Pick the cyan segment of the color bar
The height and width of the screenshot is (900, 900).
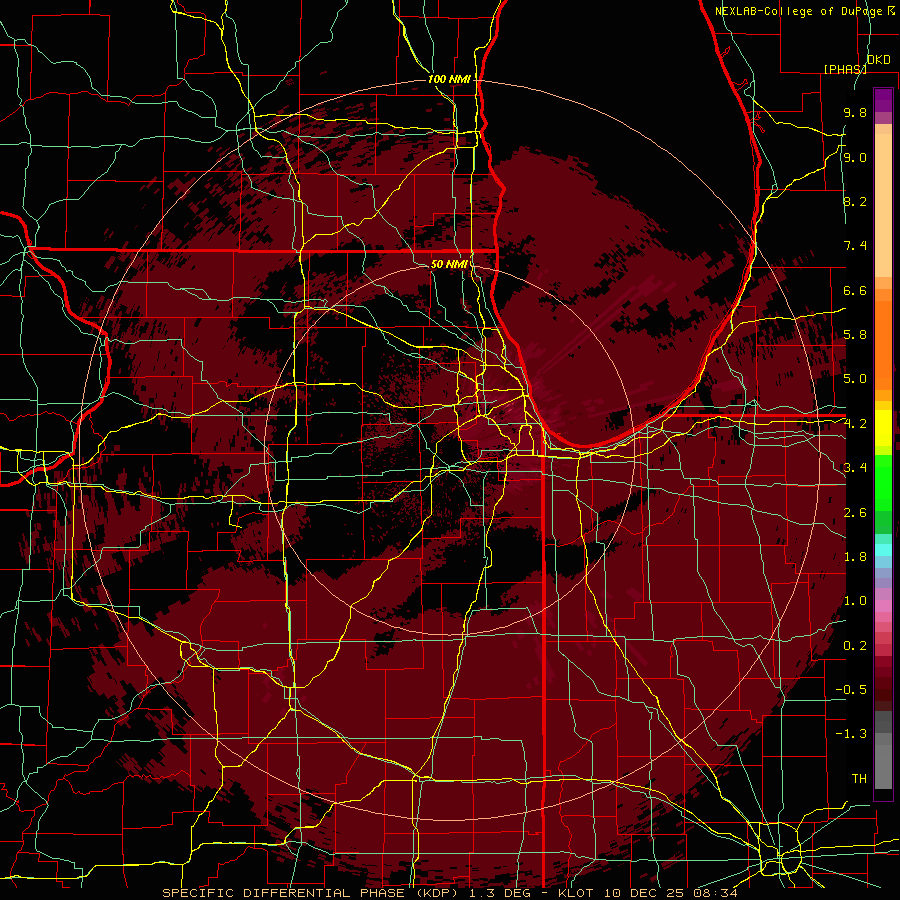883,550
